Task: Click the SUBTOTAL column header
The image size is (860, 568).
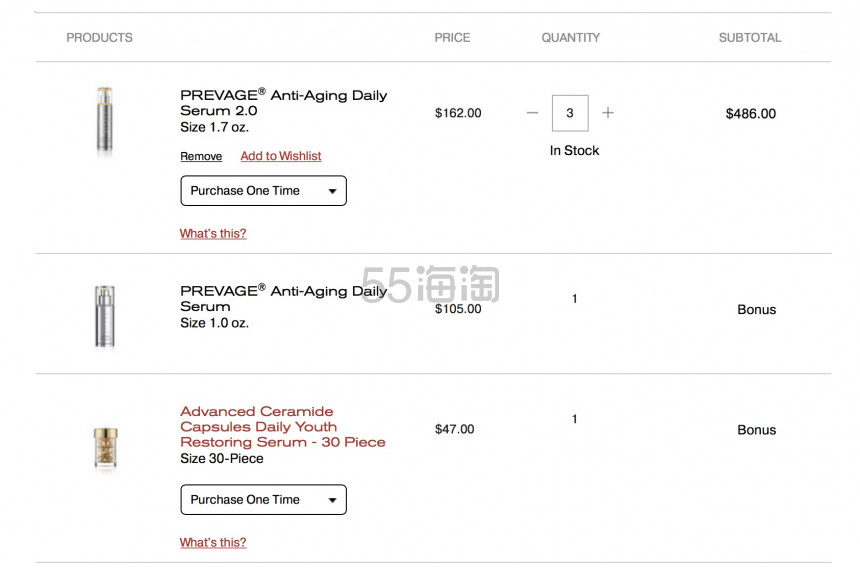Action: tap(750, 38)
